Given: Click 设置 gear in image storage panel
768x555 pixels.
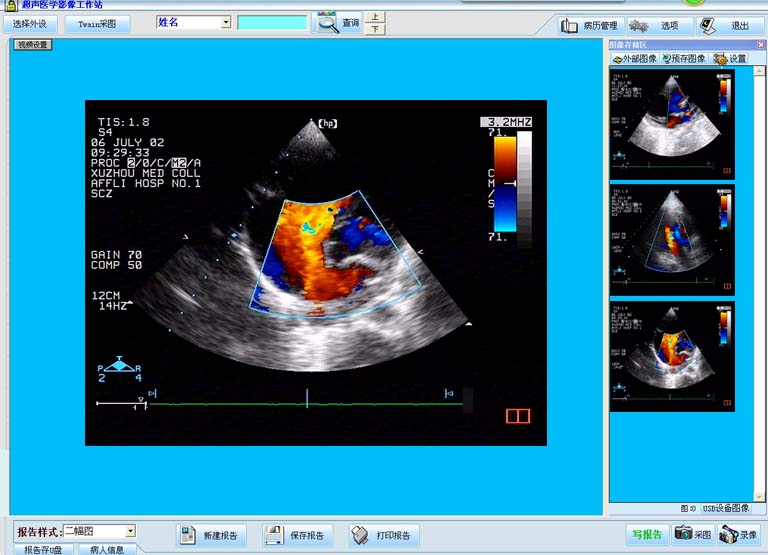Looking at the screenshot, I should point(730,59).
